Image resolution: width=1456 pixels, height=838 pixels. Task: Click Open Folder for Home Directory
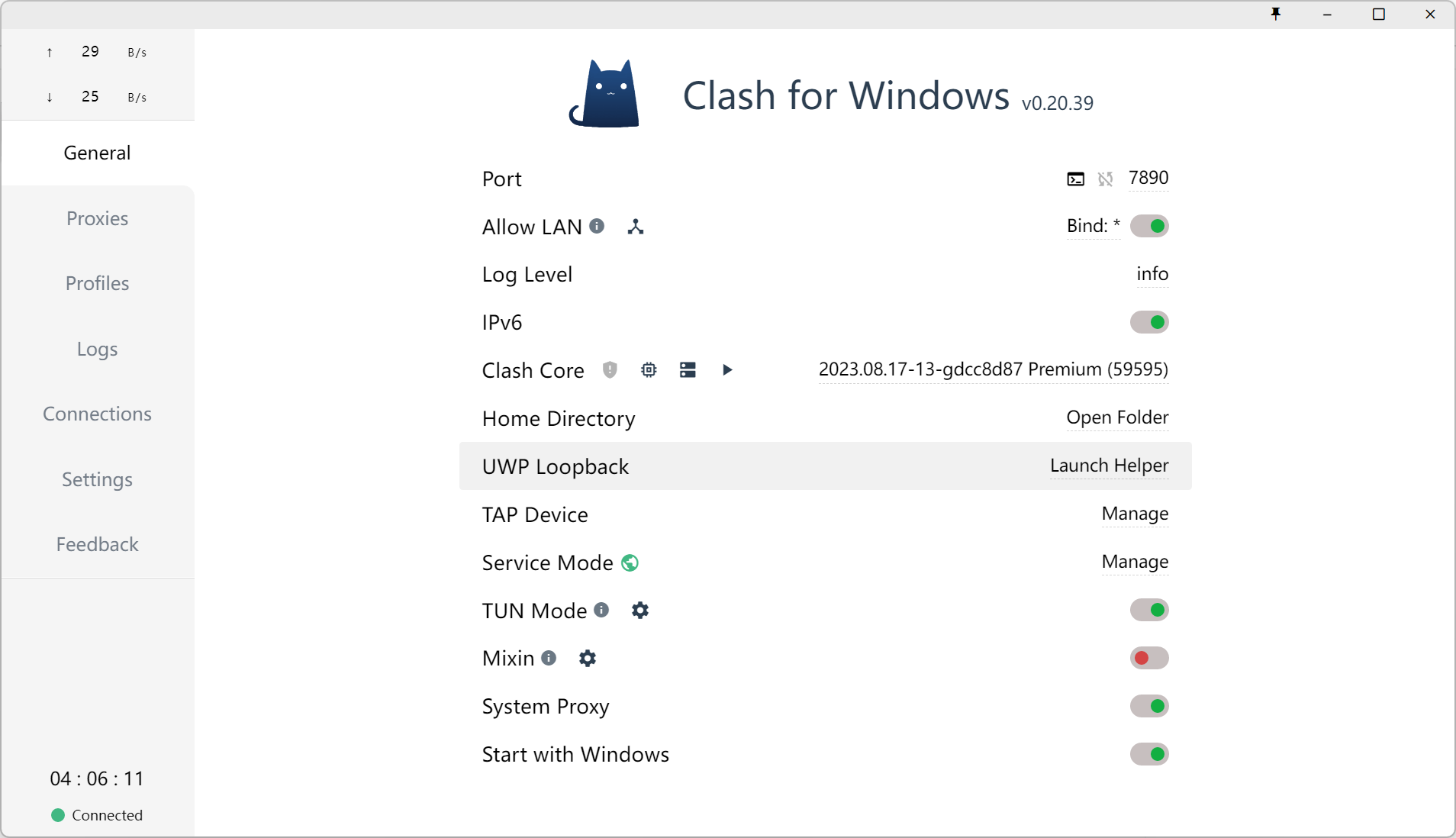(x=1117, y=417)
